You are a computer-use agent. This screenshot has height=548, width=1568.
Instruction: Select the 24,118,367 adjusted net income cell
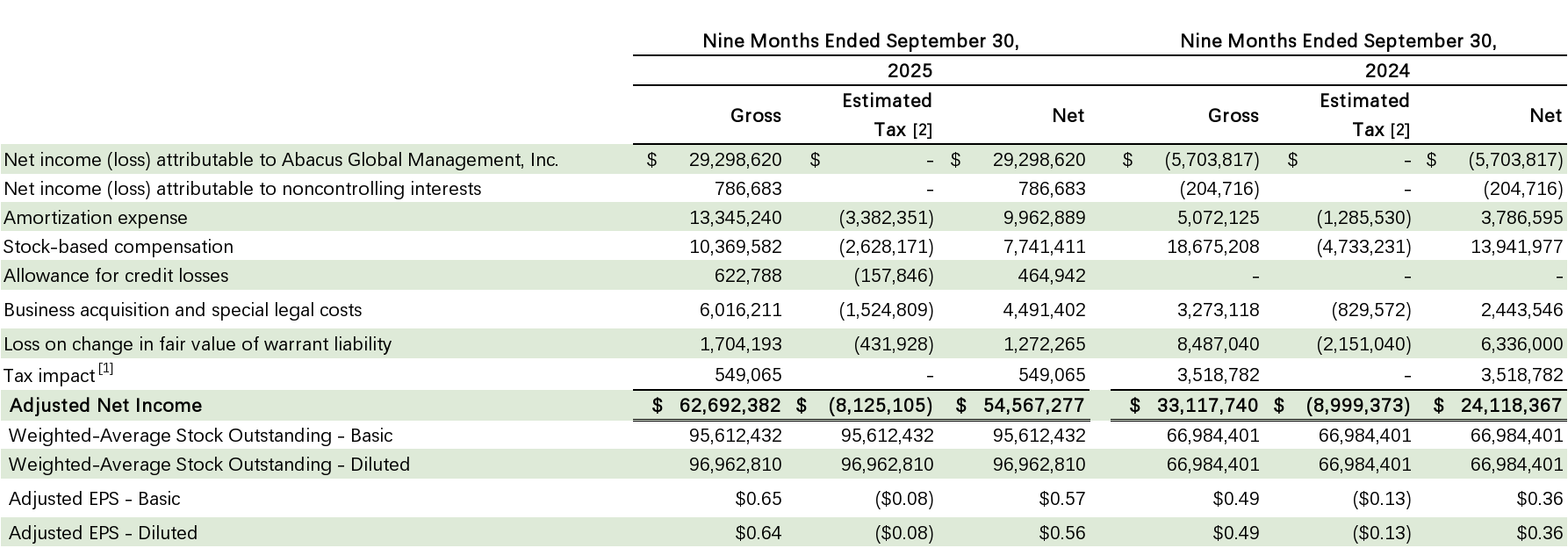pos(1512,406)
